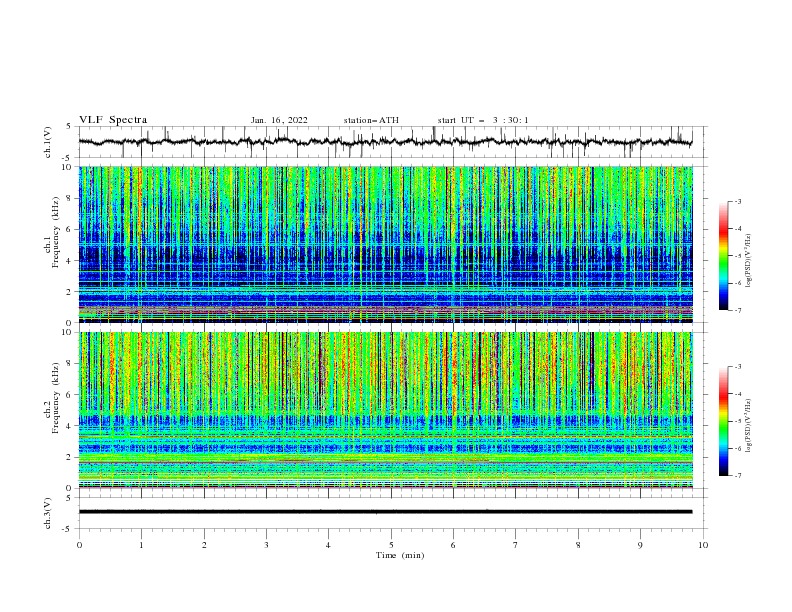Click the ch.2 spectrogram panel
The image size is (792, 612).
click(x=386, y=410)
